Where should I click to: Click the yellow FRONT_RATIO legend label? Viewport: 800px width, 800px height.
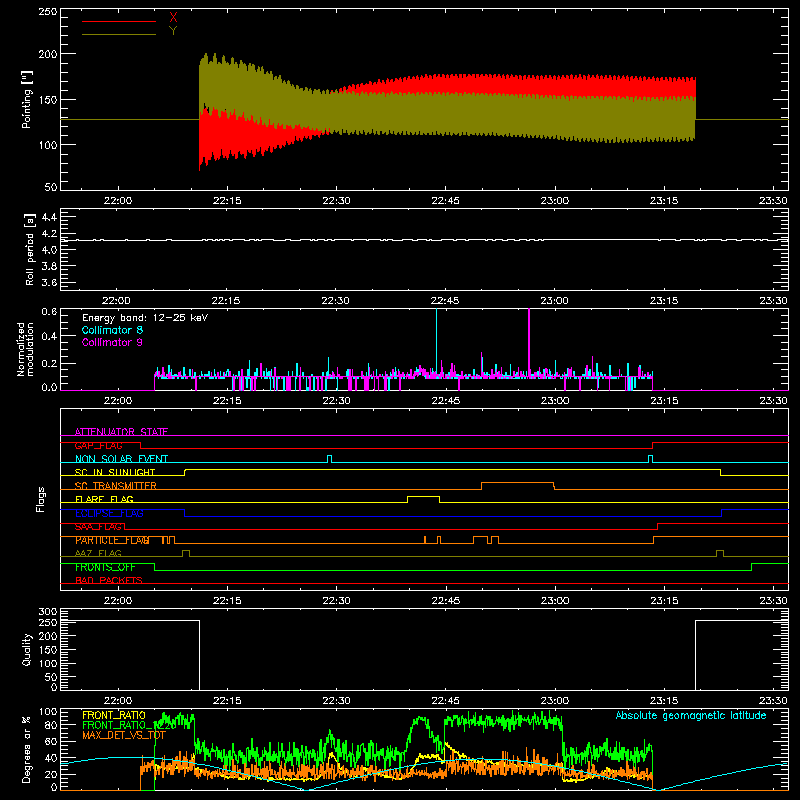[114, 715]
